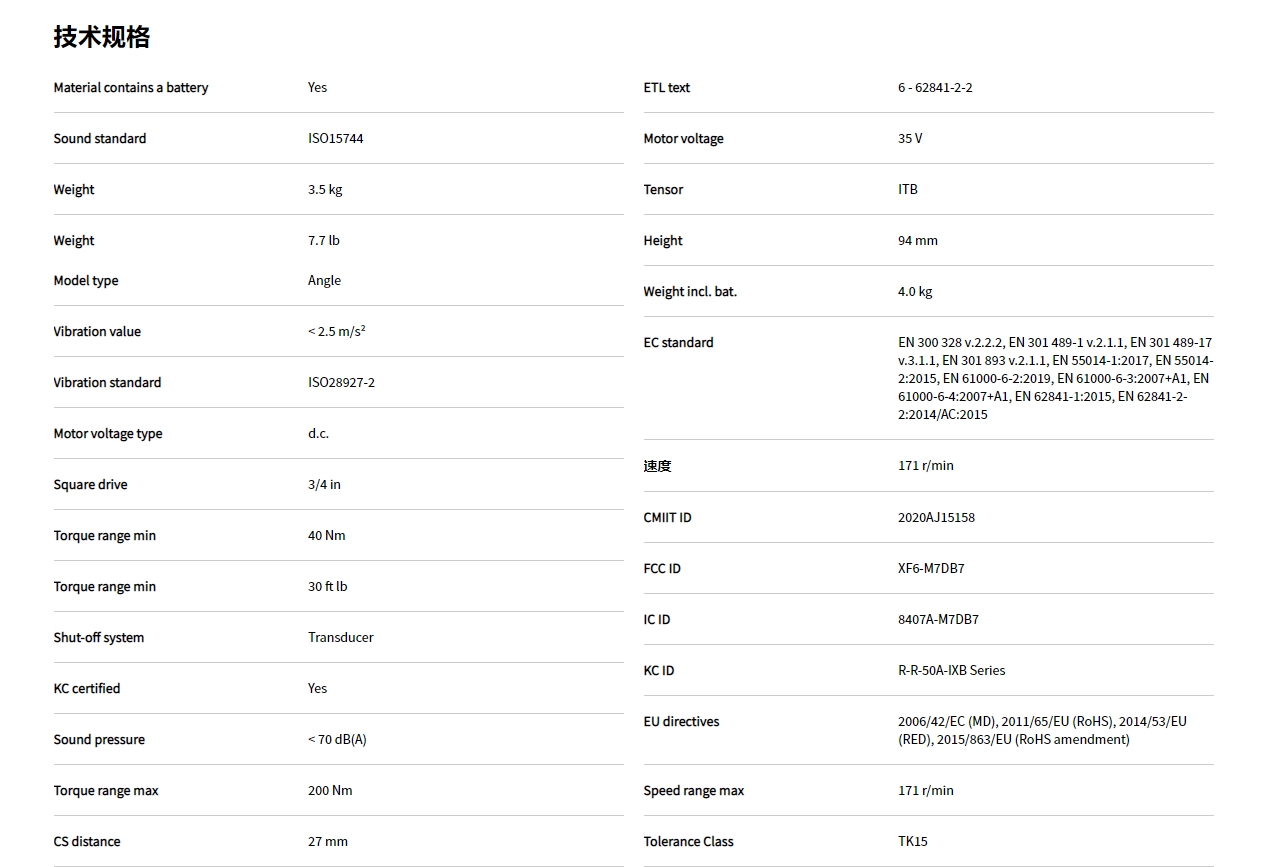Select the 35 V motor voltage value
Image resolution: width=1284 pixels, height=867 pixels.
[x=909, y=139]
